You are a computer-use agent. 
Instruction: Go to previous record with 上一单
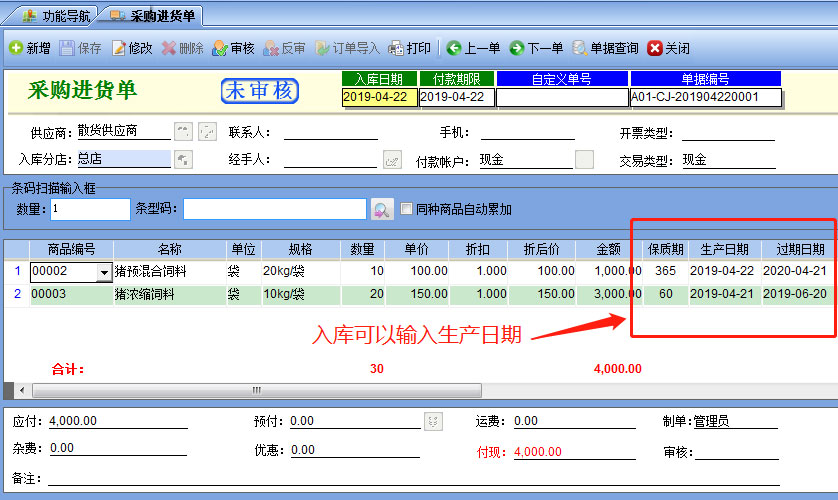click(x=474, y=48)
